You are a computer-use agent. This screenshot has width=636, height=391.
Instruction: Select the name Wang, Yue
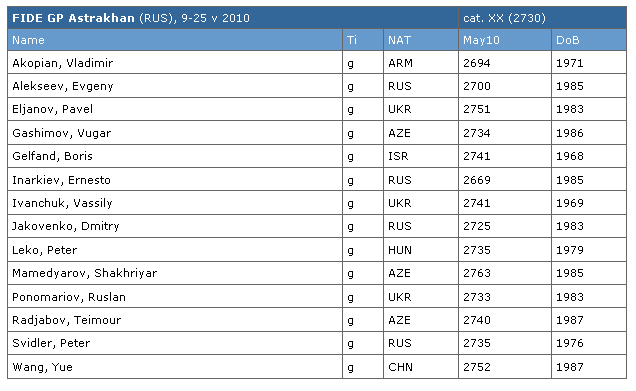pos(43,367)
